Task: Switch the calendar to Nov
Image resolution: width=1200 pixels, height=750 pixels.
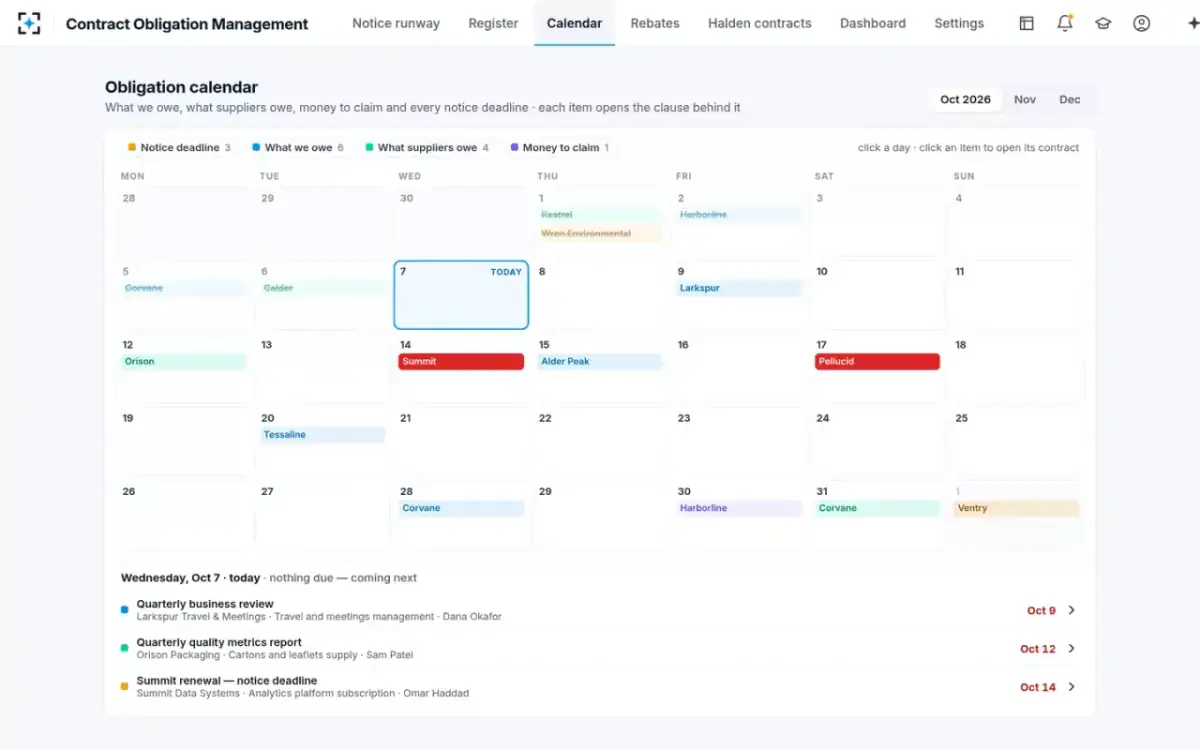Action: (x=1025, y=100)
